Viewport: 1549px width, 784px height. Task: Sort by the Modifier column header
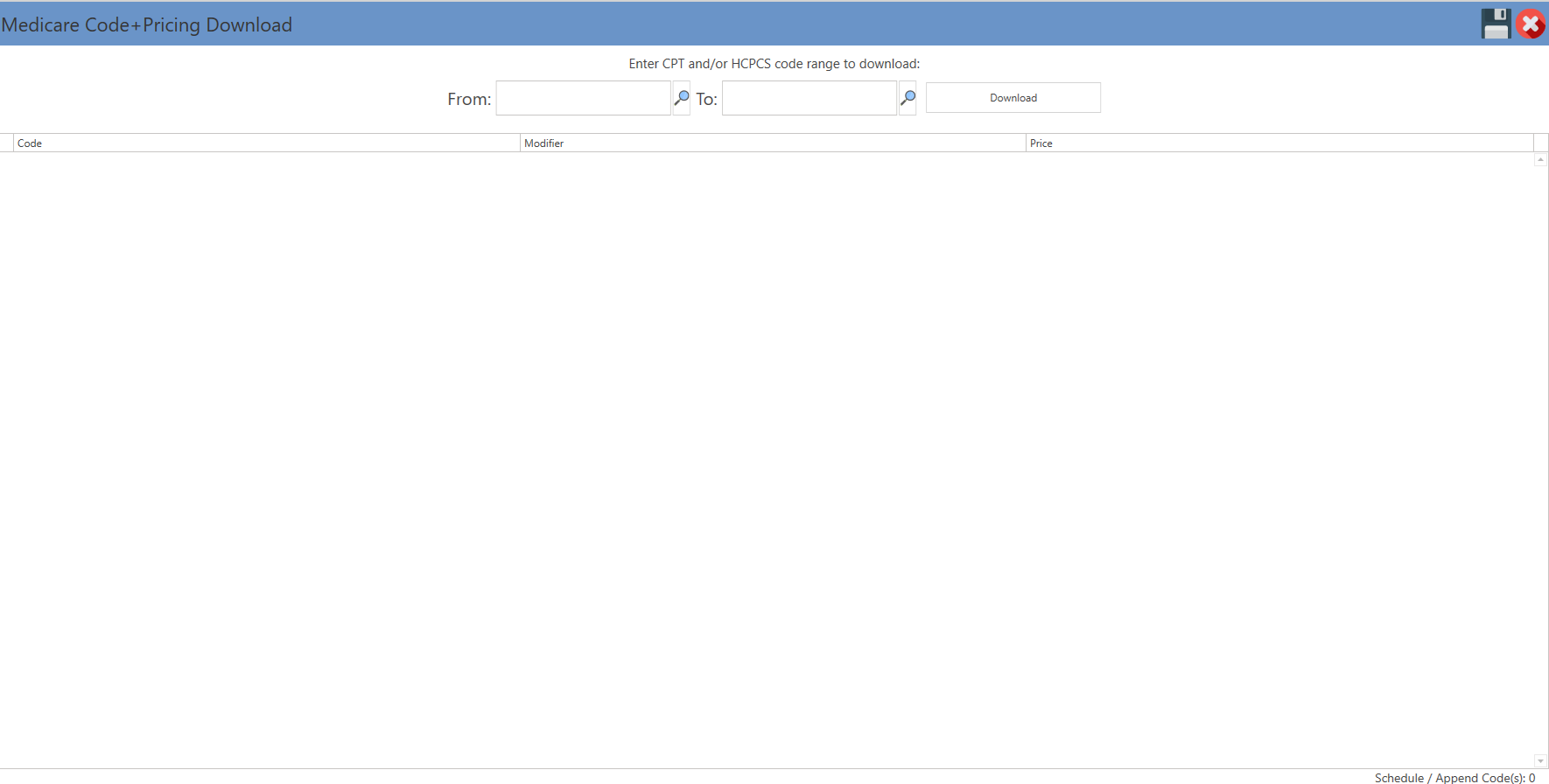pos(773,143)
